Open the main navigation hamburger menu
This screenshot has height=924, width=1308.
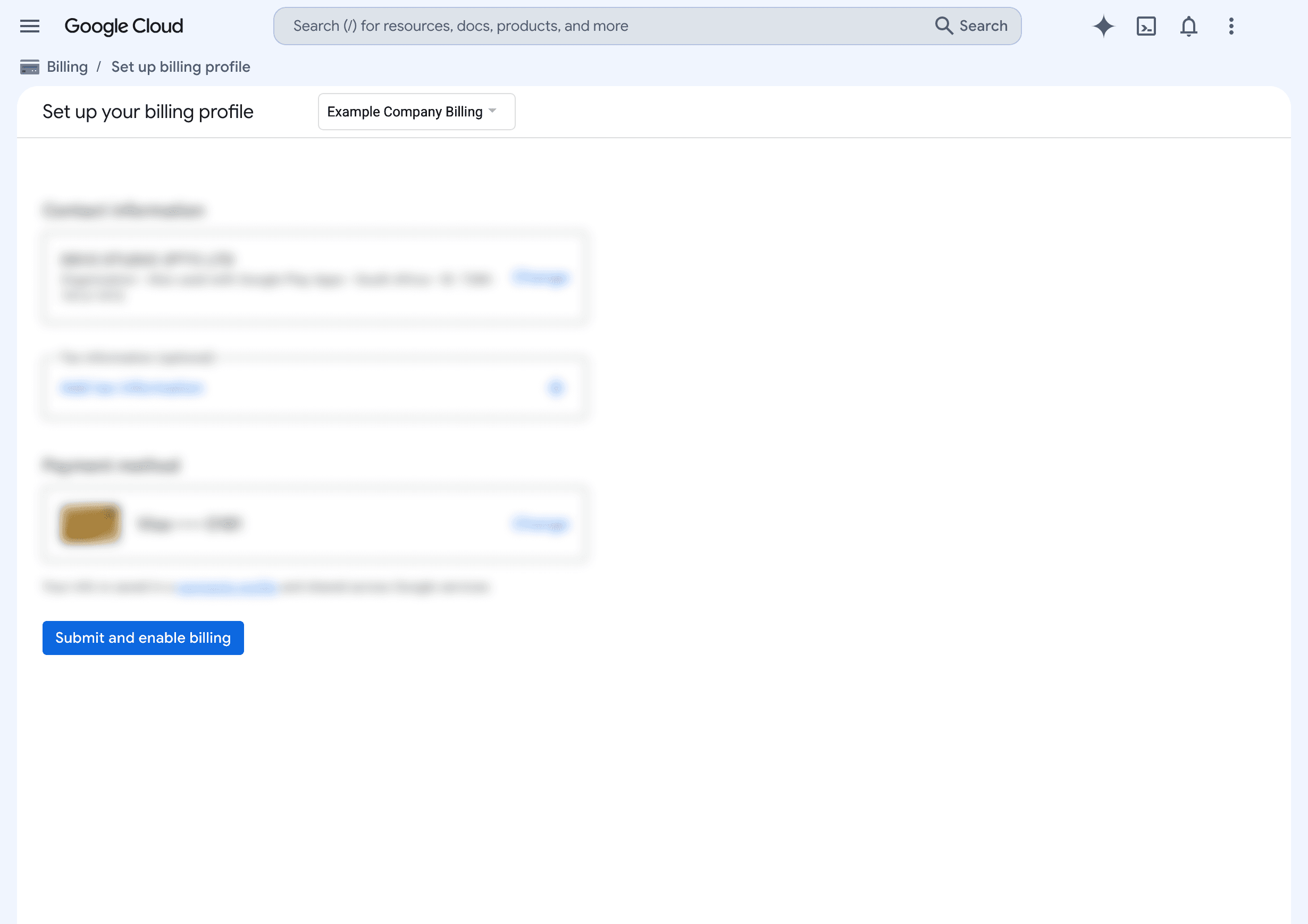30,26
